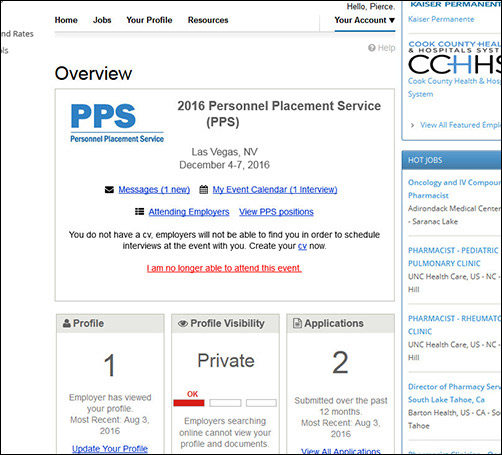Screen dimensions: 502x455
Task: Open the Your Profile menu item
Action: 149,20
